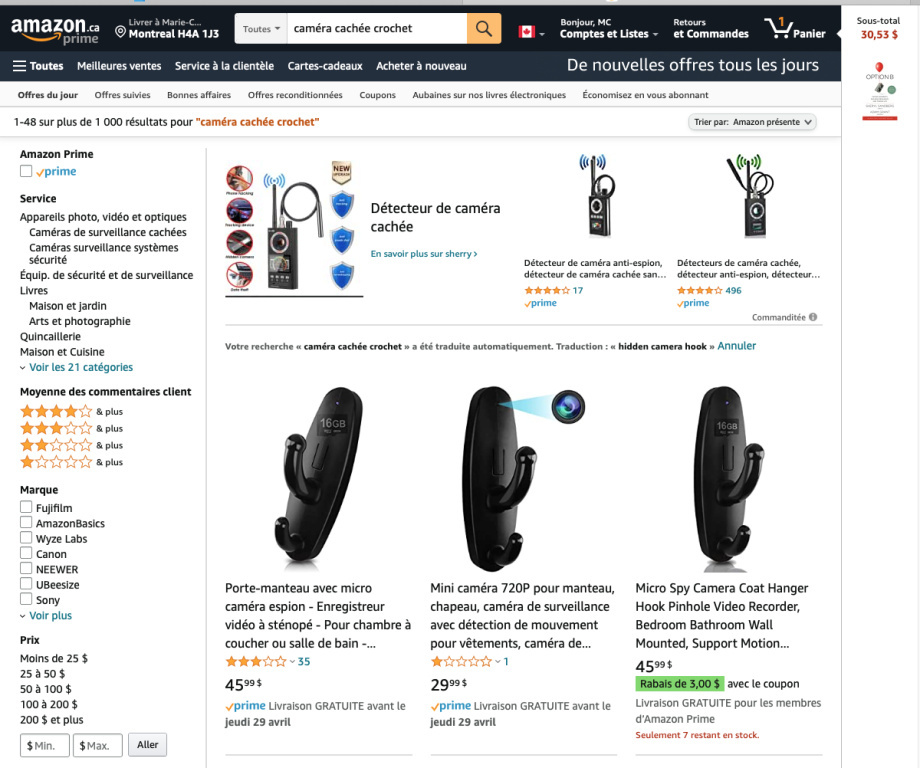This screenshot has width=920, height=768.
Task: Go to Cartes-cadeaux menu item
Action: pos(325,66)
